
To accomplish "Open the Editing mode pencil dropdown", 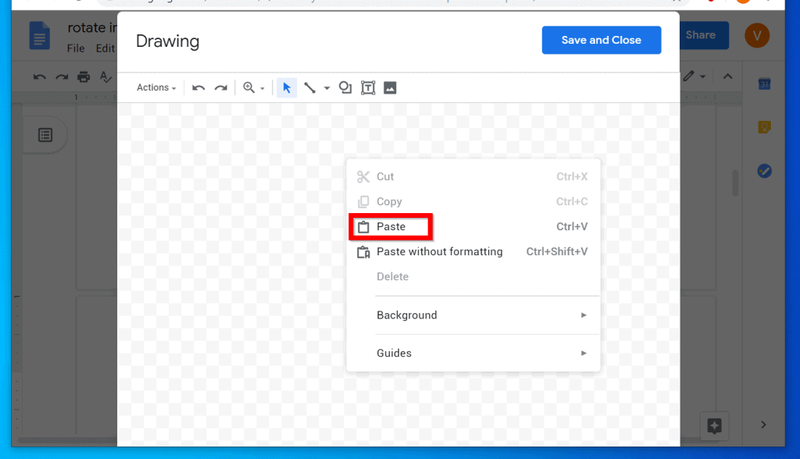I will [694, 76].
